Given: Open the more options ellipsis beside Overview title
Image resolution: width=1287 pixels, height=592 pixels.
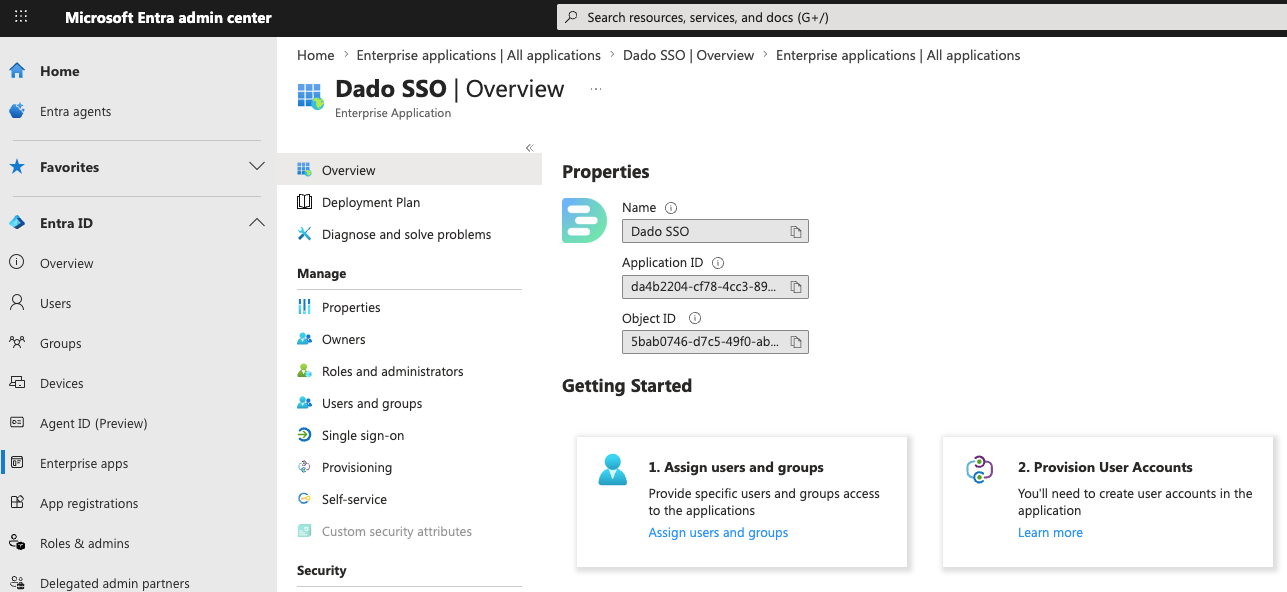Looking at the screenshot, I should (596, 89).
